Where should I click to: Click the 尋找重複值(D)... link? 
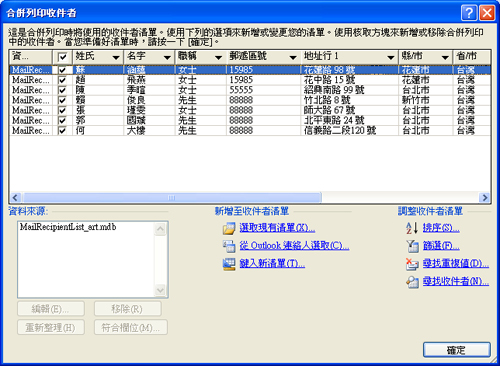click(456, 264)
